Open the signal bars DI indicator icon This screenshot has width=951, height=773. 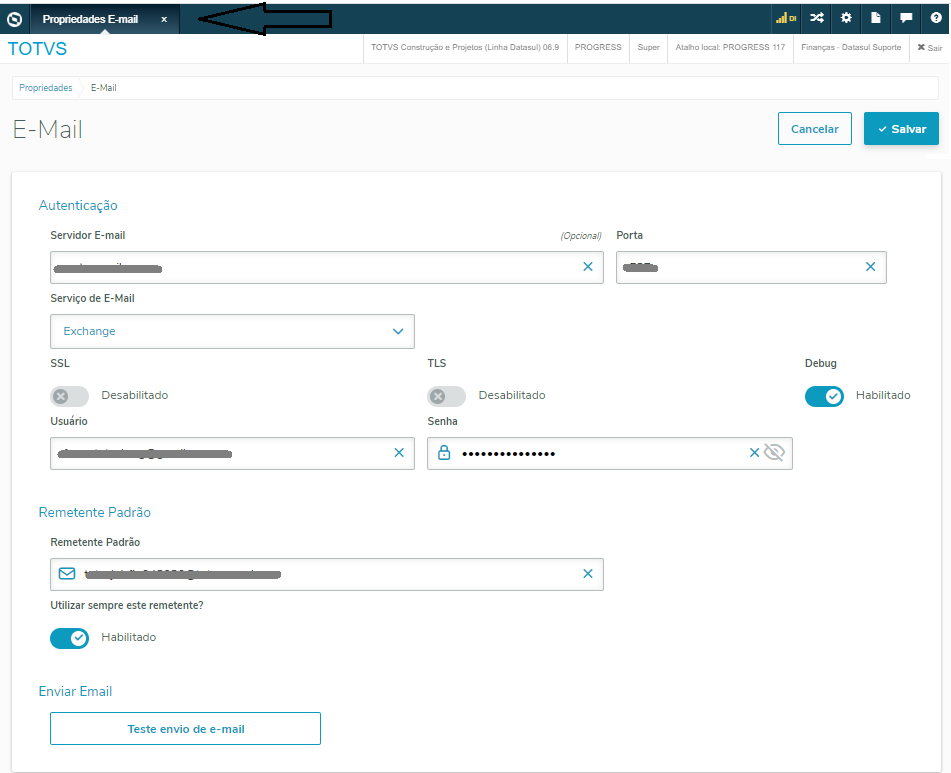pyautogui.click(x=786, y=18)
